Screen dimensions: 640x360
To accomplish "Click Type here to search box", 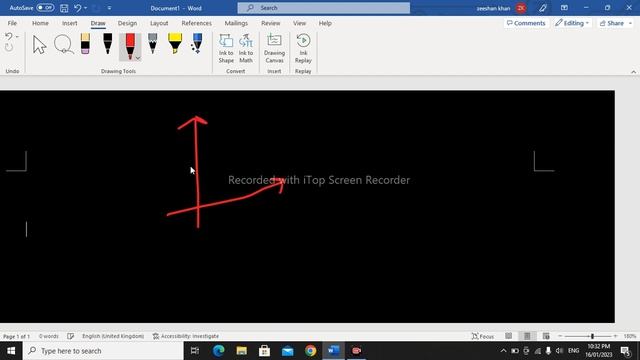I will click(x=103, y=351).
